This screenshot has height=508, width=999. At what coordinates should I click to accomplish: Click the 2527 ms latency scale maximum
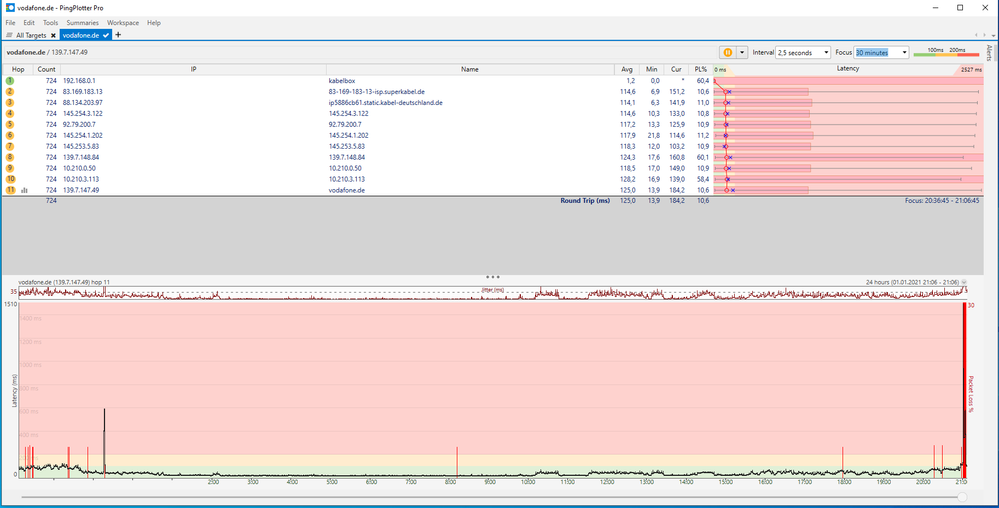pos(971,69)
